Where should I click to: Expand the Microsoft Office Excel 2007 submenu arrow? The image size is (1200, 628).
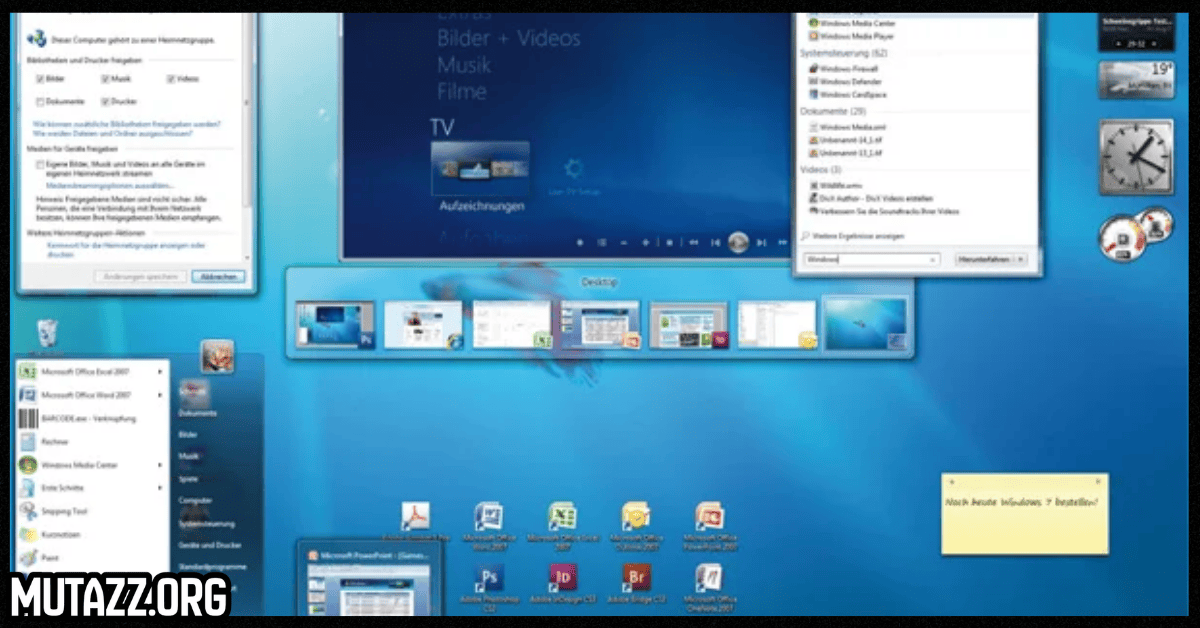click(161, 371)
